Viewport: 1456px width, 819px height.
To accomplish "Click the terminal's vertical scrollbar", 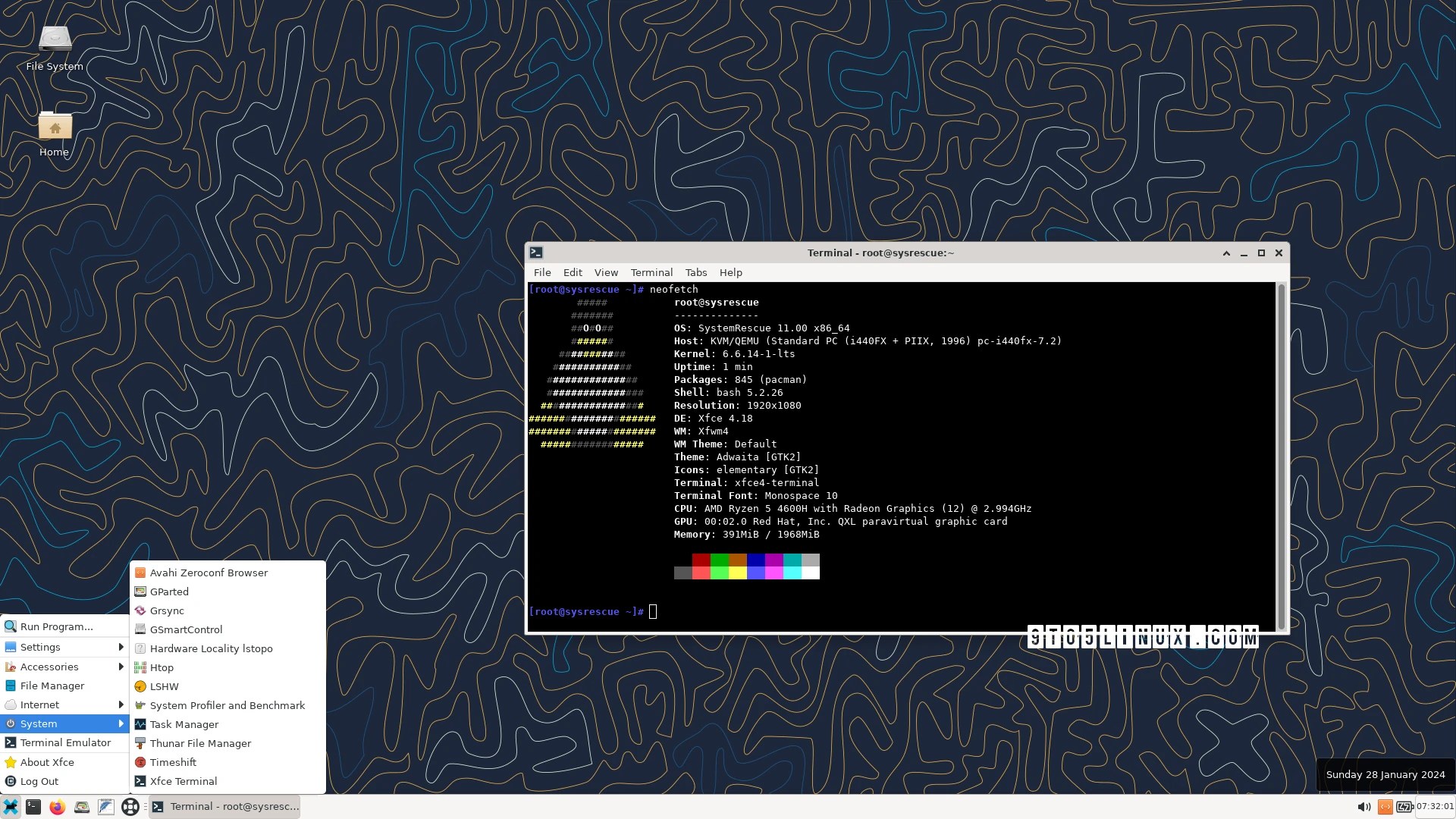I will coord(1282,455).
